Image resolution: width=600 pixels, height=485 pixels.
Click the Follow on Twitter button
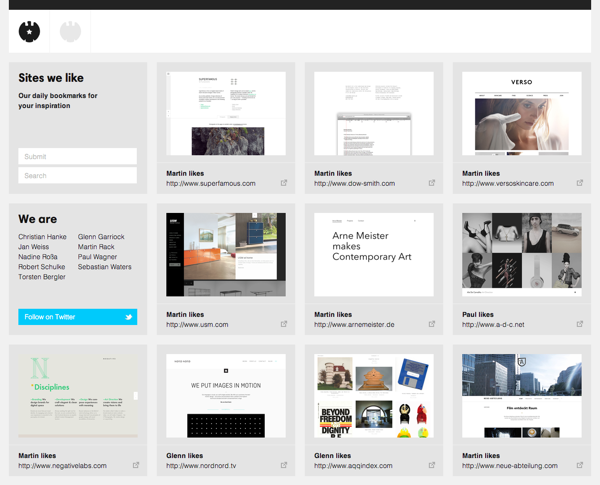[78, 317]
